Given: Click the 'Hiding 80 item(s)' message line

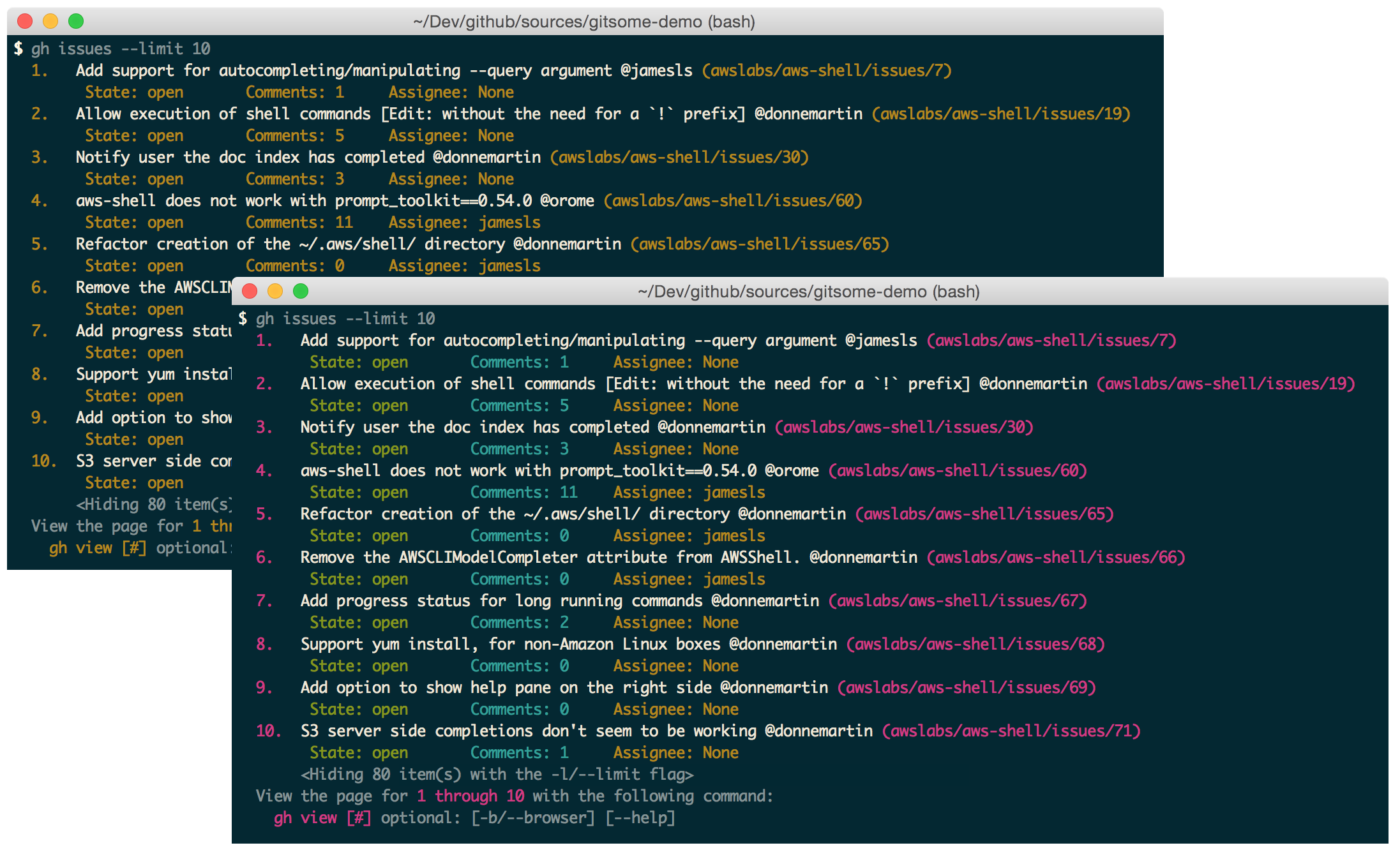Looking at the screenshot, I should [x=496, y=774].
